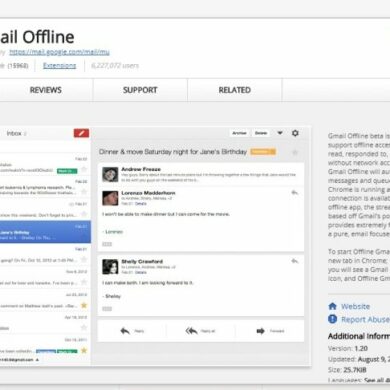390x390 pixels.
Task: Open the gmail.com account menu at list bottom
Action: 18,360
